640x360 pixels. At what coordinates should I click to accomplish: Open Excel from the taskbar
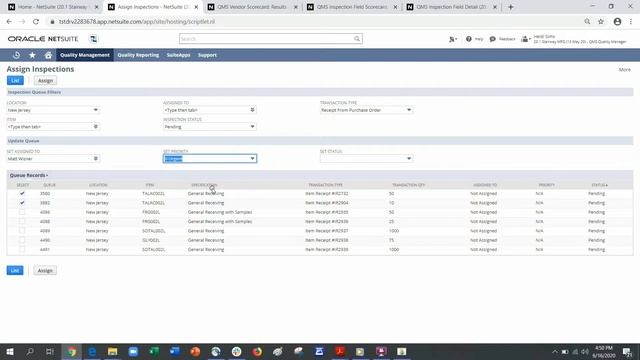click(x=154, y=351)
